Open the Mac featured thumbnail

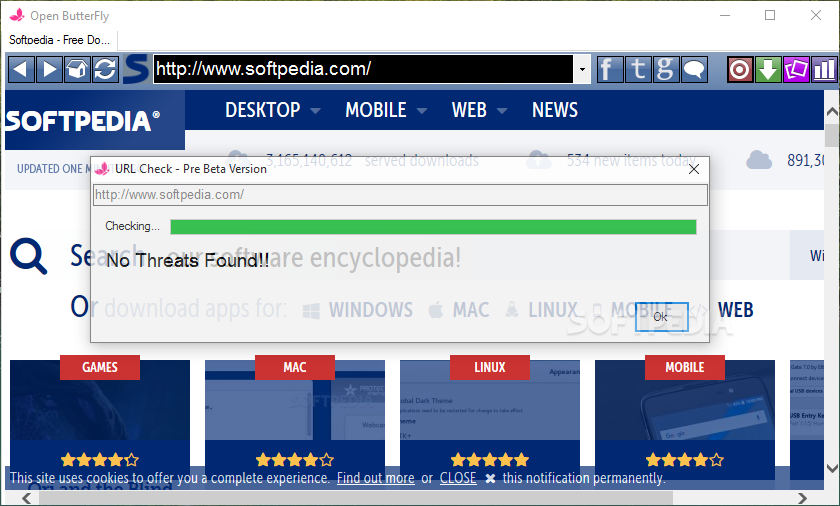click(x=295, y=400)
